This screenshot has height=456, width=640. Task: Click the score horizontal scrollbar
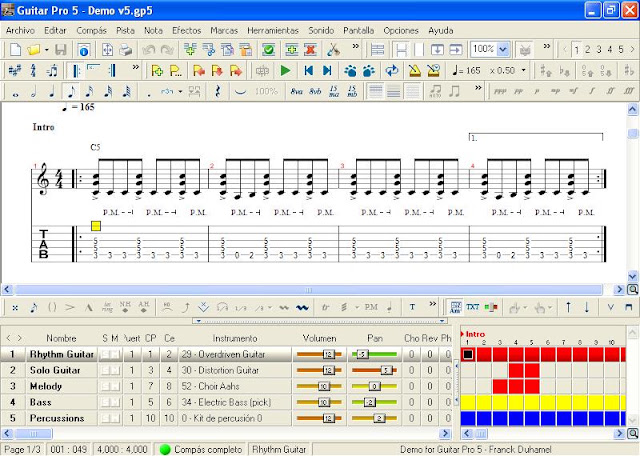pyautogui.click(x=308, y=290)
